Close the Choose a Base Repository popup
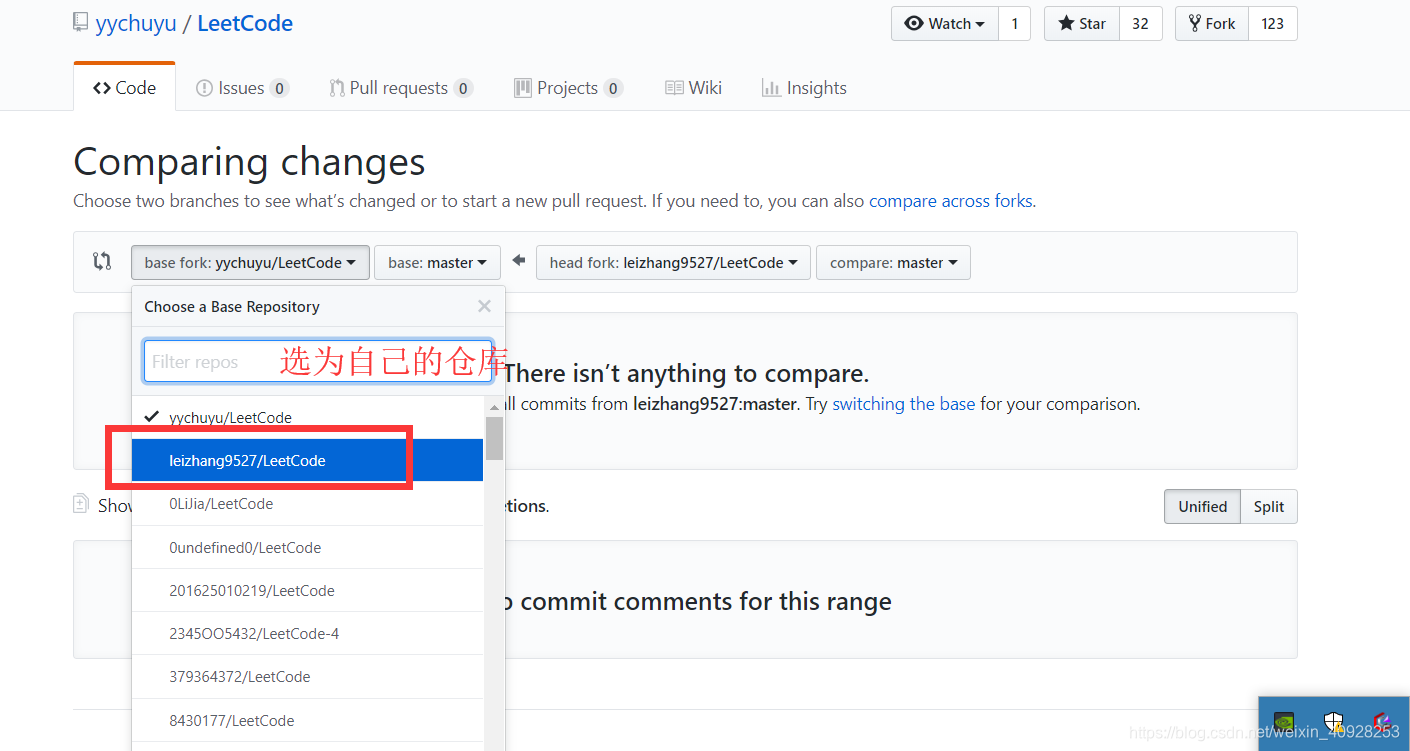Viewport: 1410px width, 751px height. tap(484, 307)
